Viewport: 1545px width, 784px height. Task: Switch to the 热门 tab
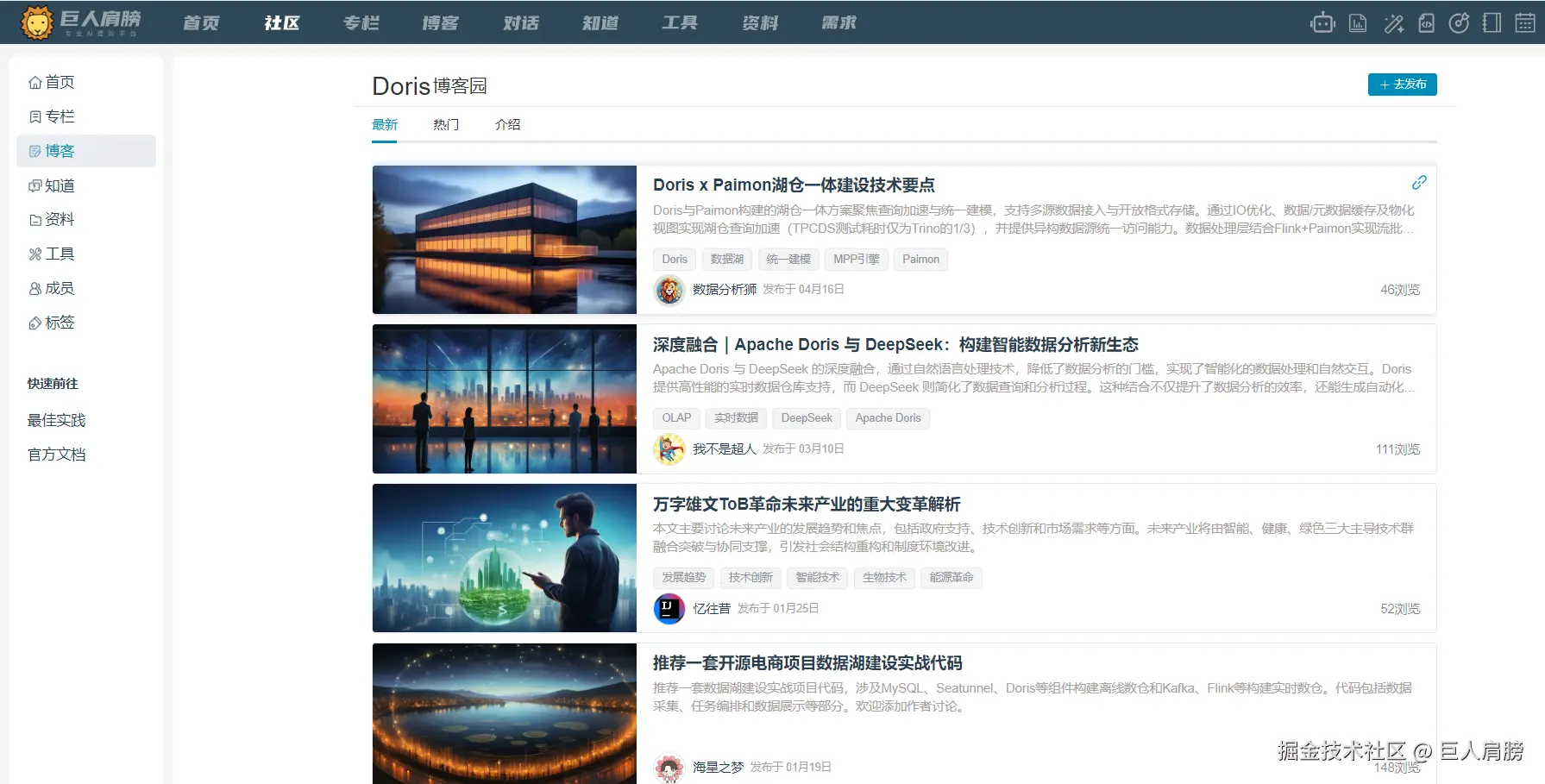click(446, 124)
